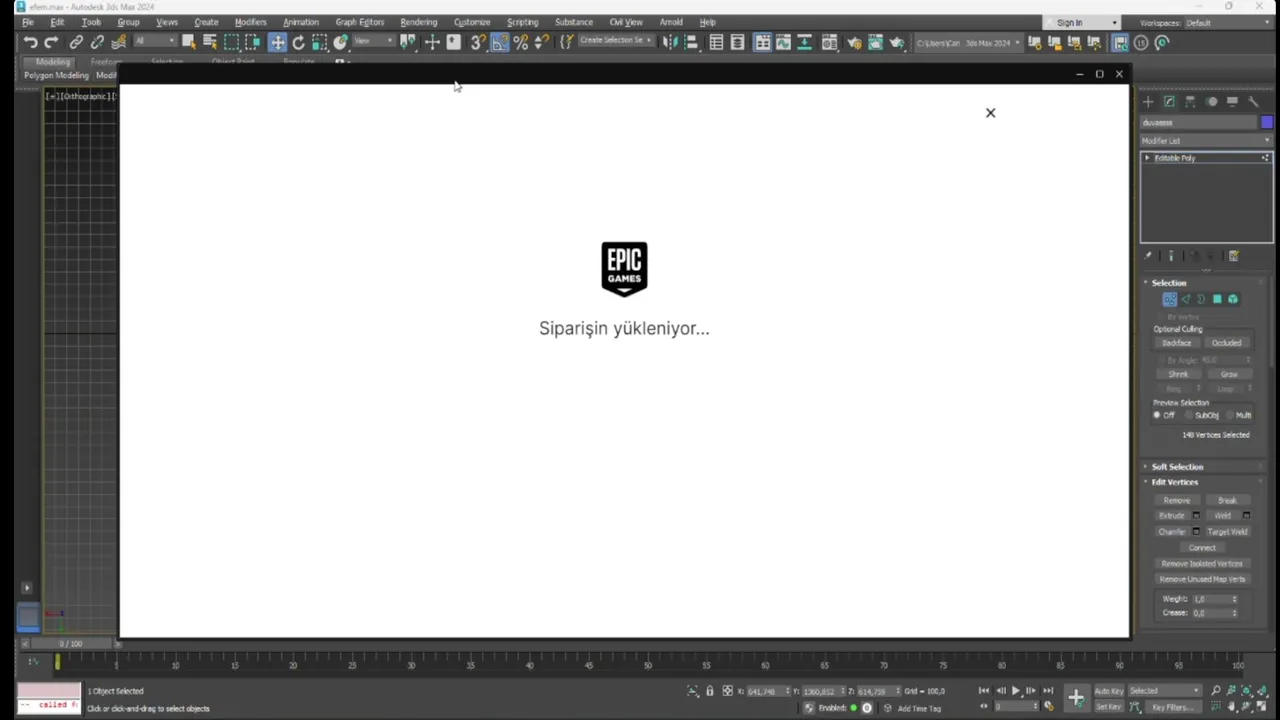Screen dimensions: 1280x720
Task: Open the Graph Editors menu
Action: tap(359, 22)
